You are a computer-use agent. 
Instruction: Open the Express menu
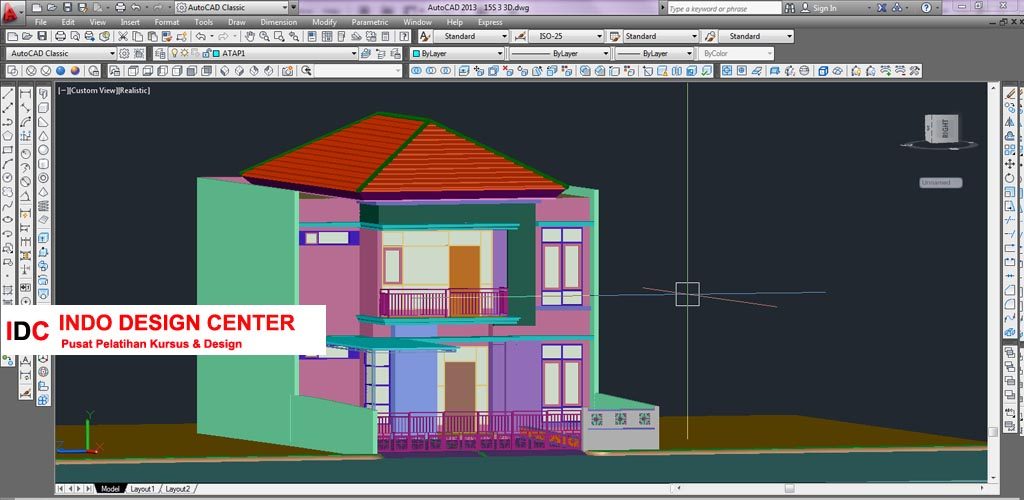pyautogui.click(x=490, y=22)
